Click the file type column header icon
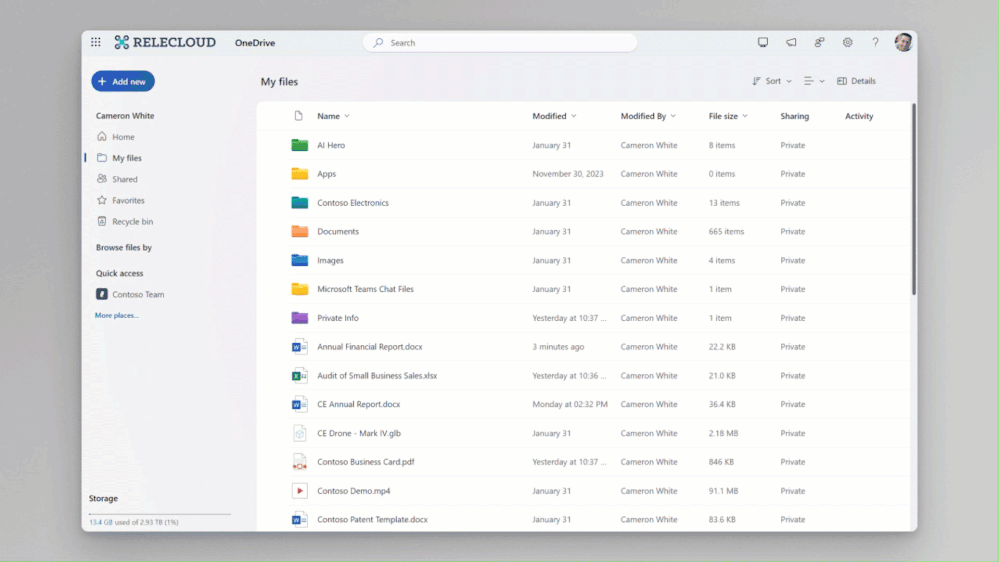 point(298,116)
